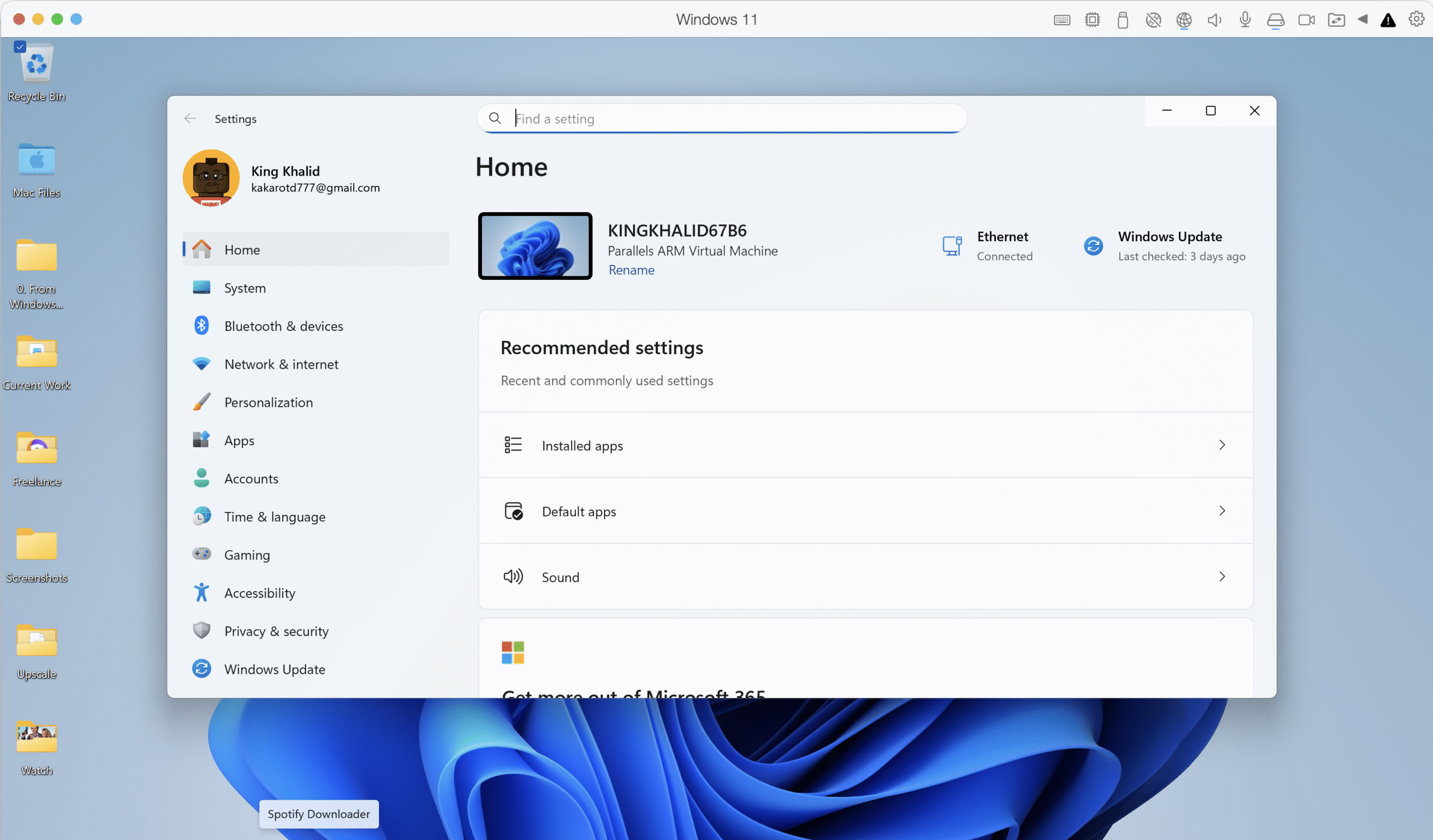Screen dimensions: 1433x840
Task: Select the Current Work desktop folder
Action: coord(36,362)
